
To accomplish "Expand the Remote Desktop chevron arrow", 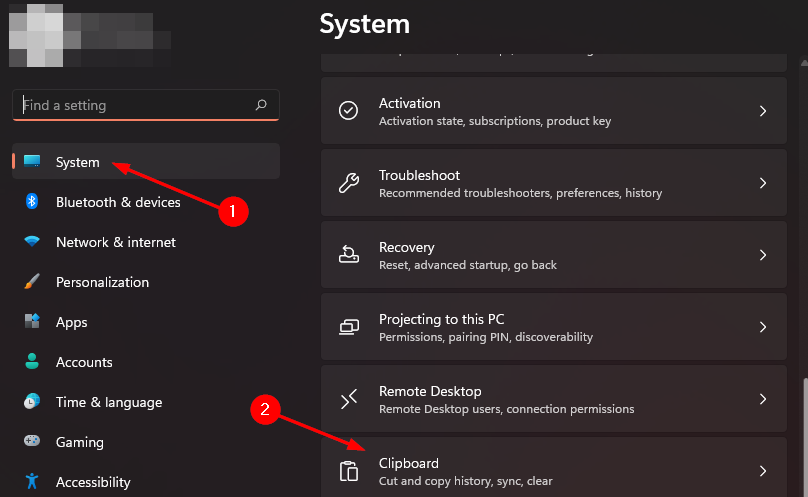I will pos(763,399).
